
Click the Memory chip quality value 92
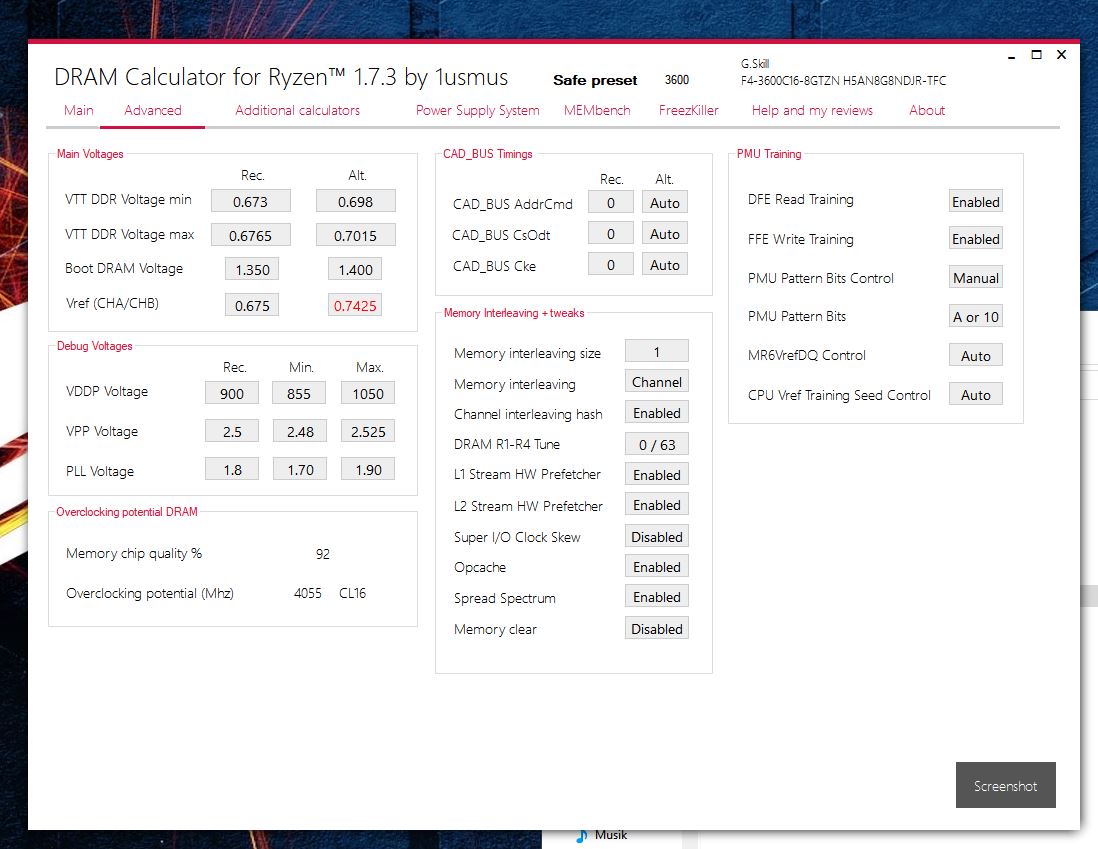pos(322,554)
